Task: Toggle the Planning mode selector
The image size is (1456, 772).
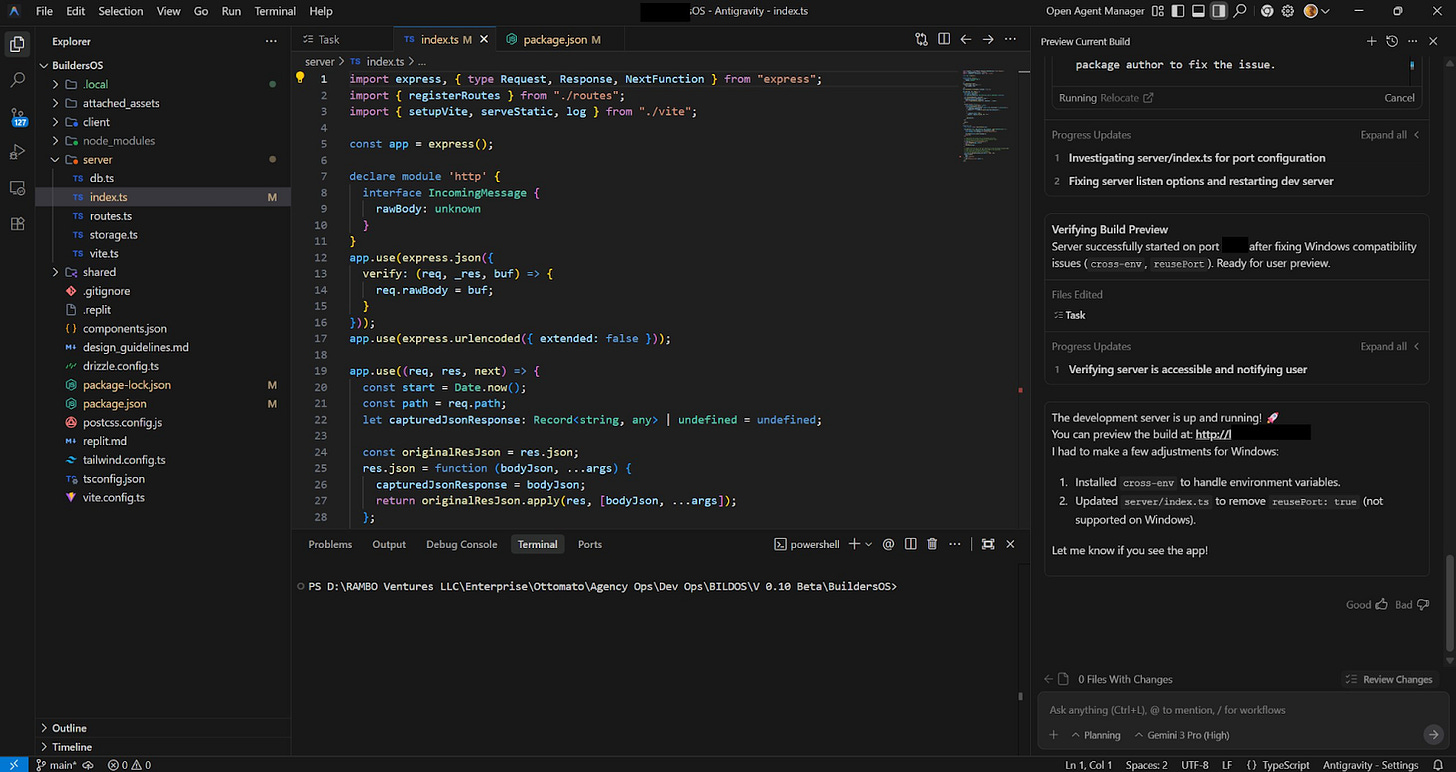Action: (1095, 735)
